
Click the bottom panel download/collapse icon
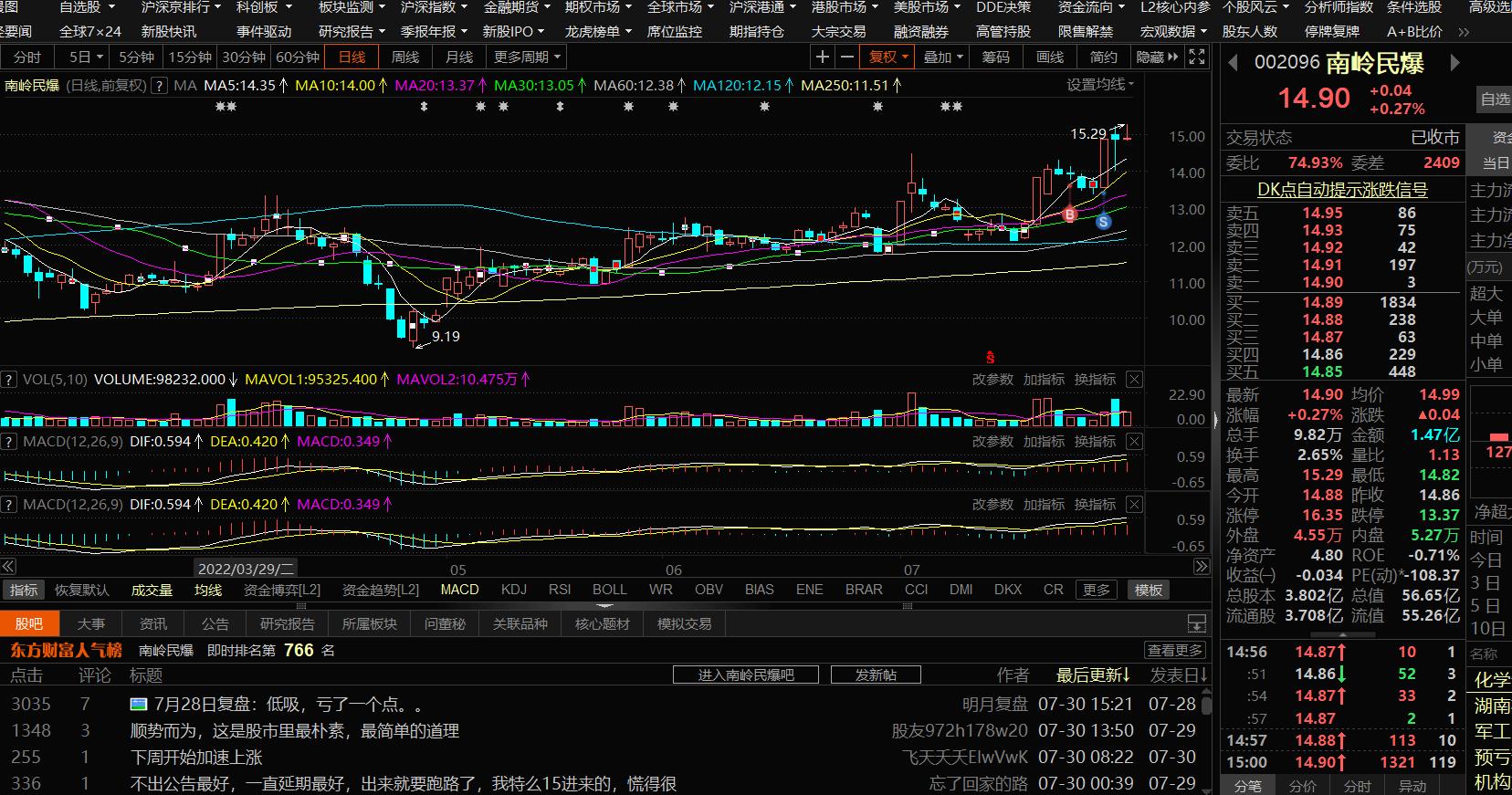coord(1197,624)
